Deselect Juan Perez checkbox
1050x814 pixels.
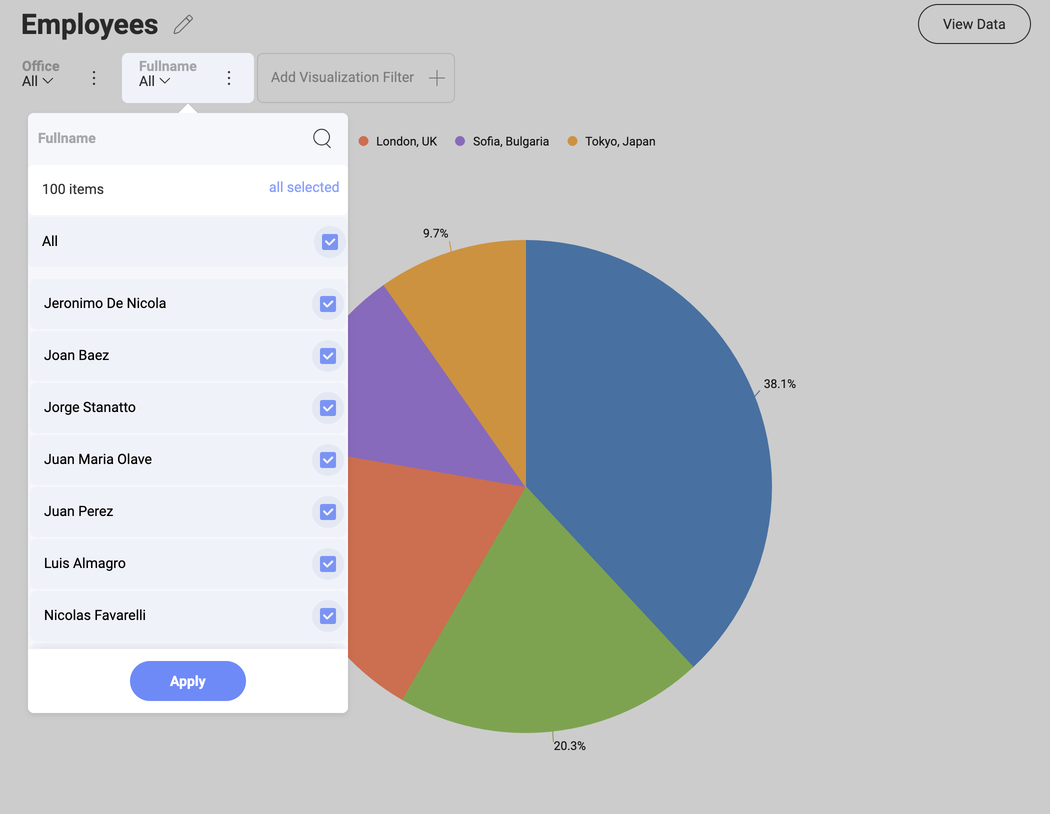[327, 512]
